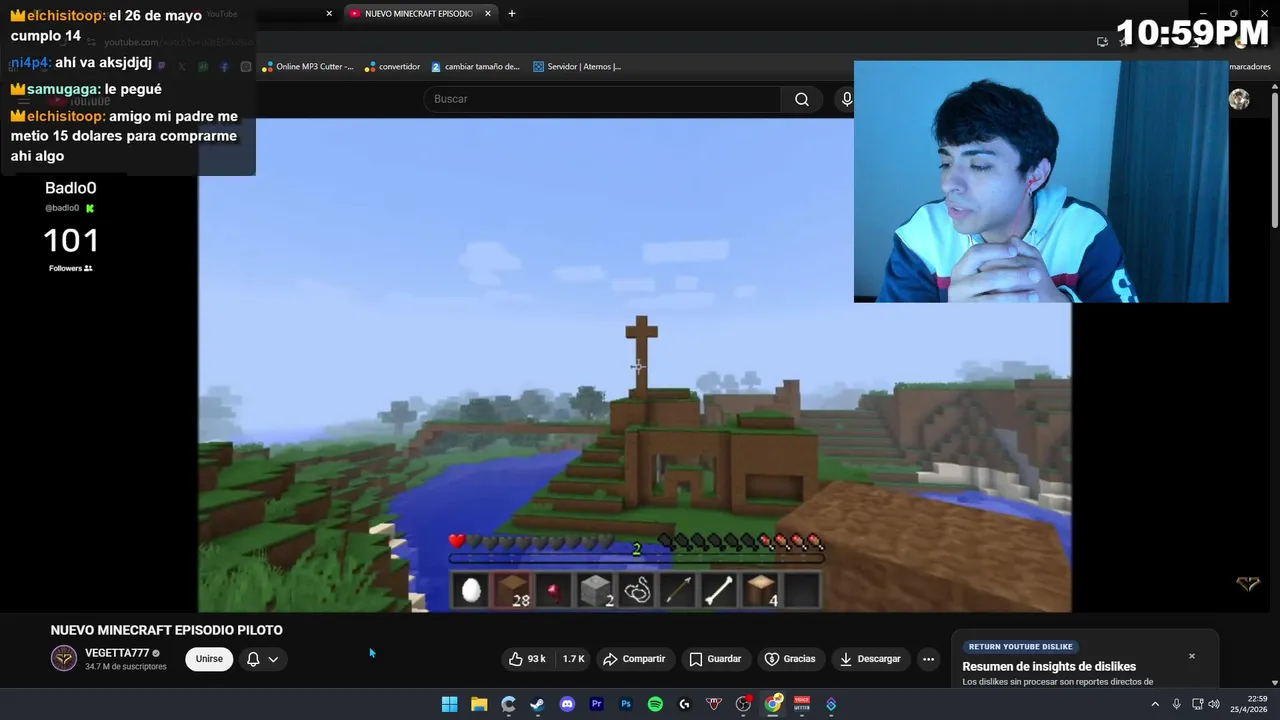Click the YouTube search magnifier button
The image size is (1280, 720).
(x=802, y=99)
